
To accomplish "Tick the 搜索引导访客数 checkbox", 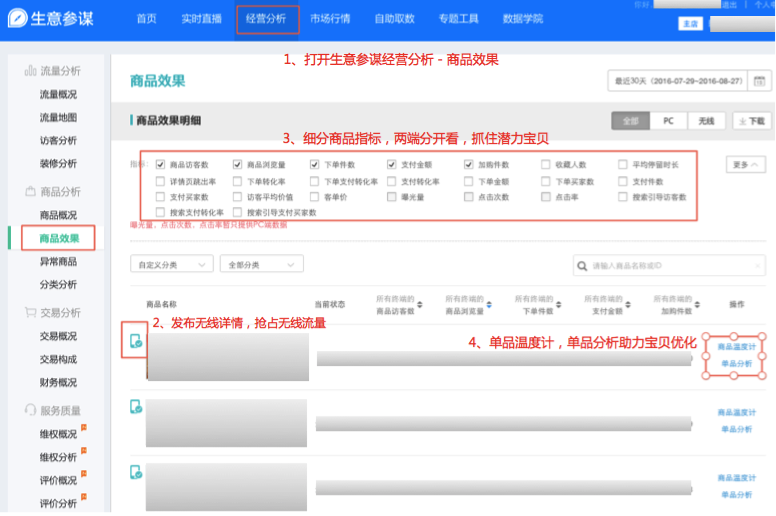I will (623, 197).
